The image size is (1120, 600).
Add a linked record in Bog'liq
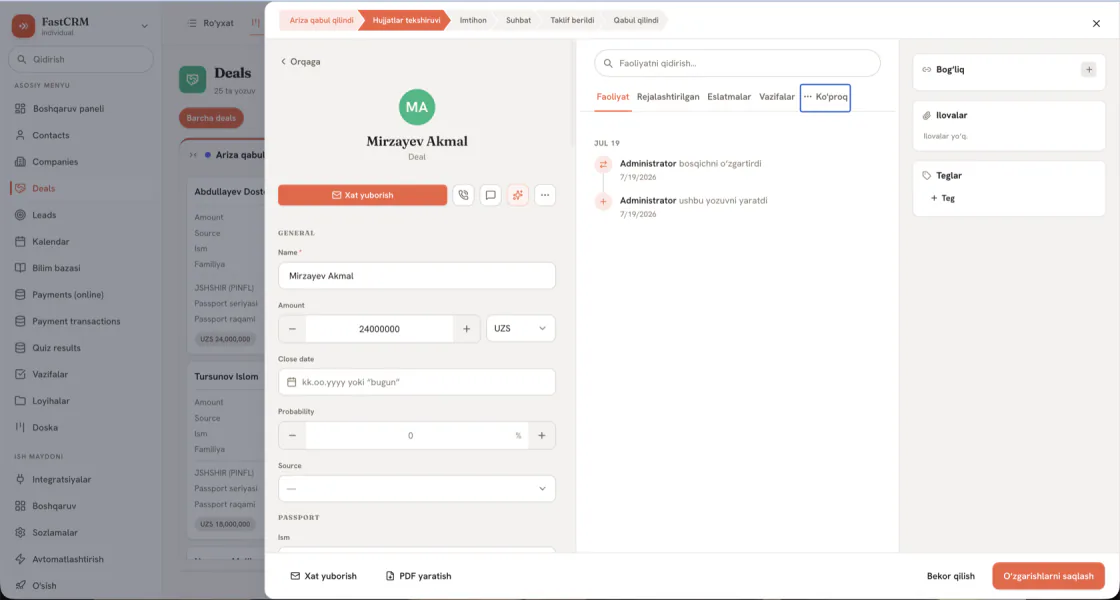point(1089,69)
